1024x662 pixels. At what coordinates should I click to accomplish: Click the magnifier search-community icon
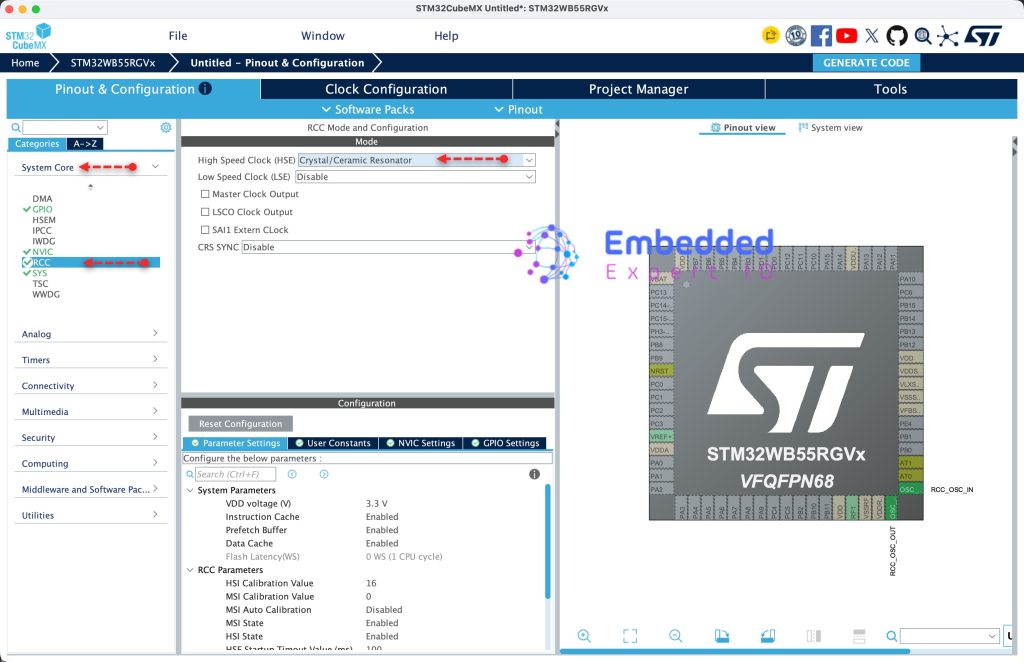click(x=923, y=35)
